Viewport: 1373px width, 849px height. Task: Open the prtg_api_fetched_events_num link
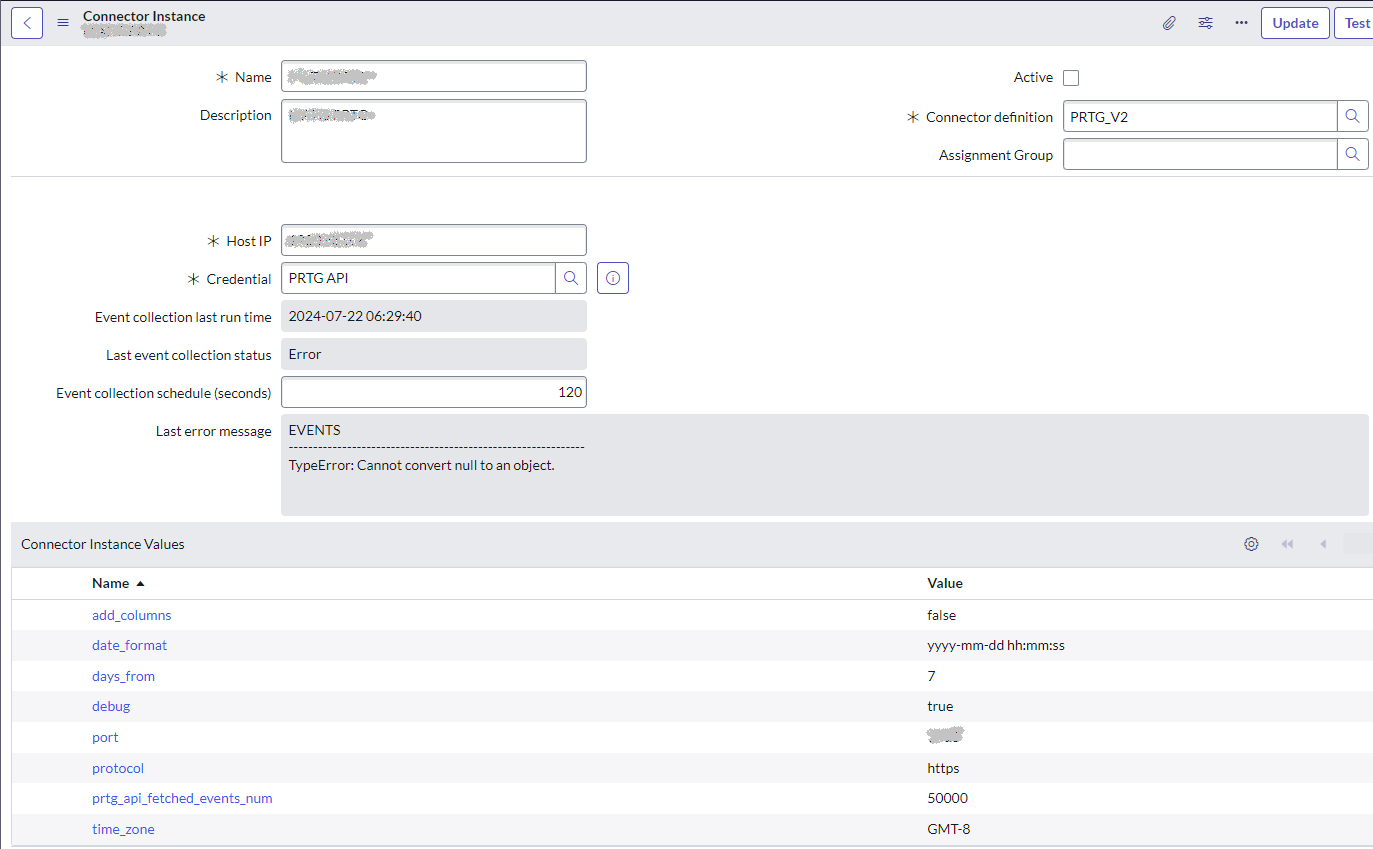tap(182, 798)
